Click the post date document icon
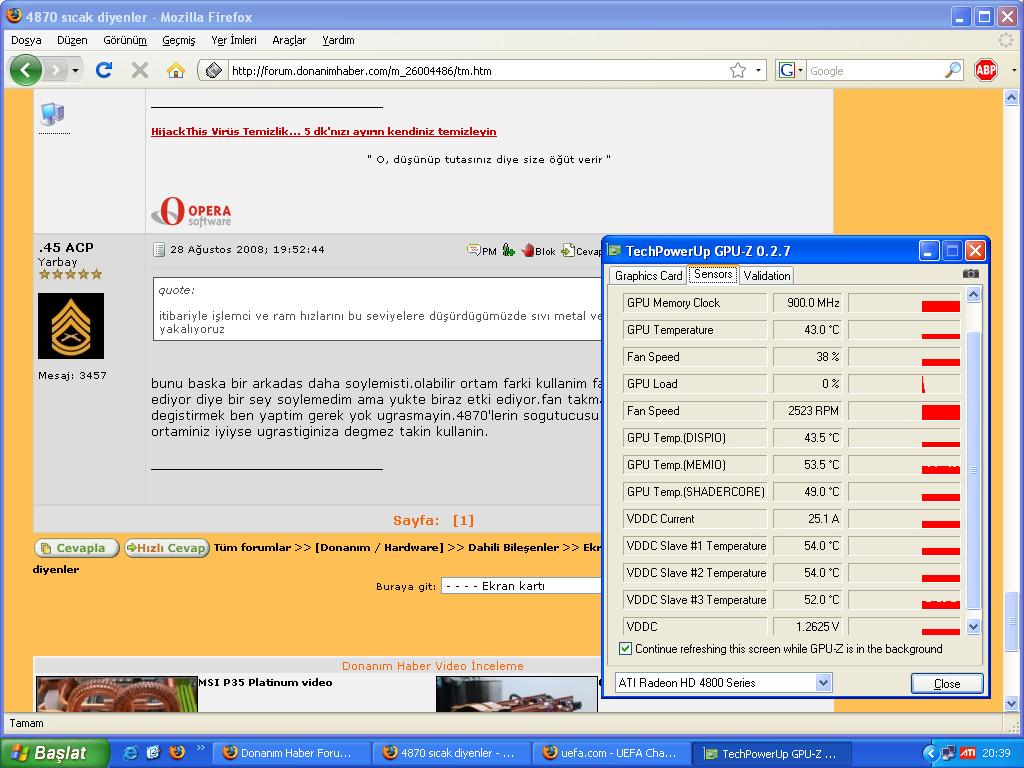The image size is (1024, 768). pyautogui.click(x=159, y=249)
